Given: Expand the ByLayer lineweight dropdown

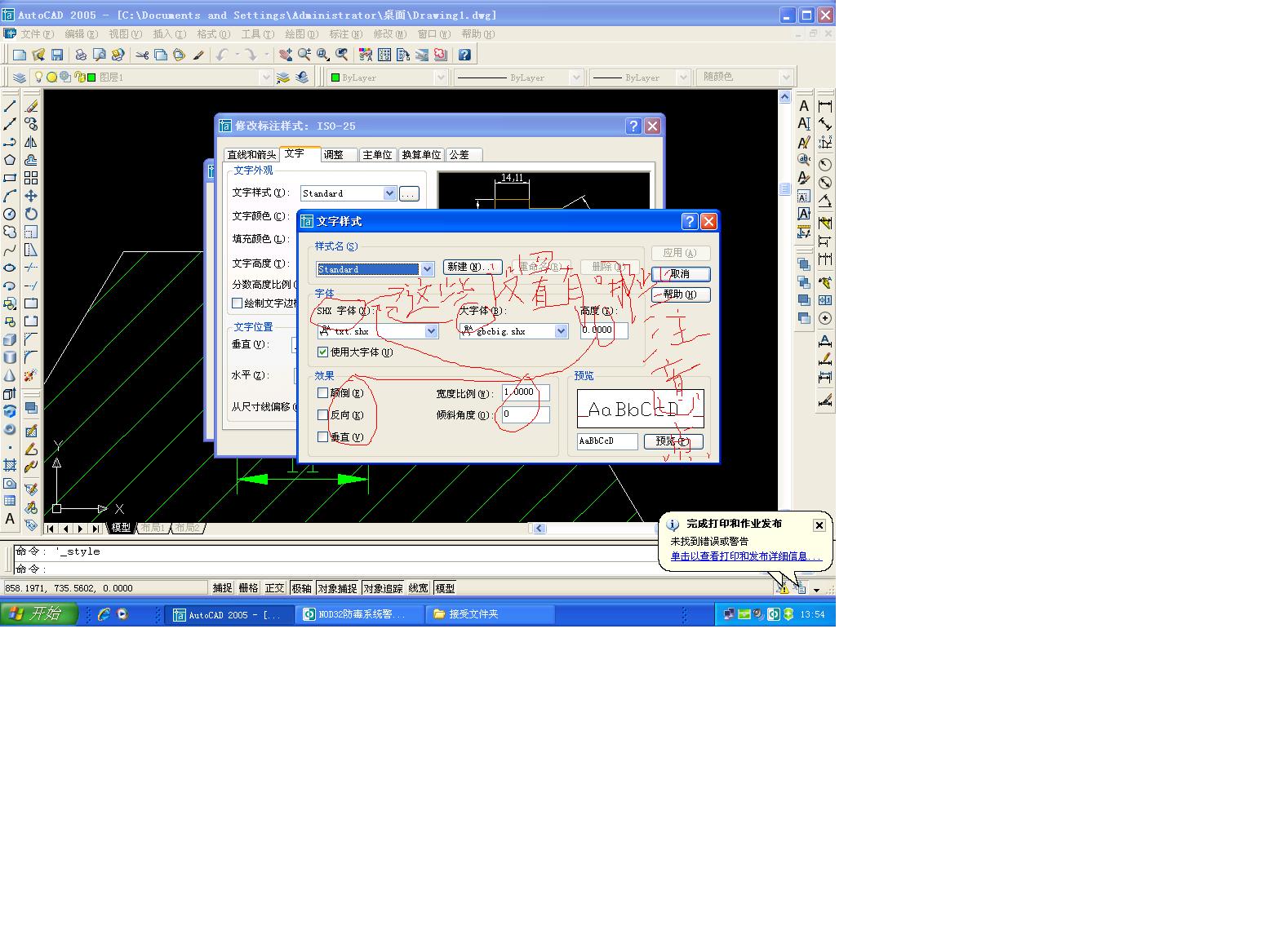Looking at the screenshot, I should (683, 77).
